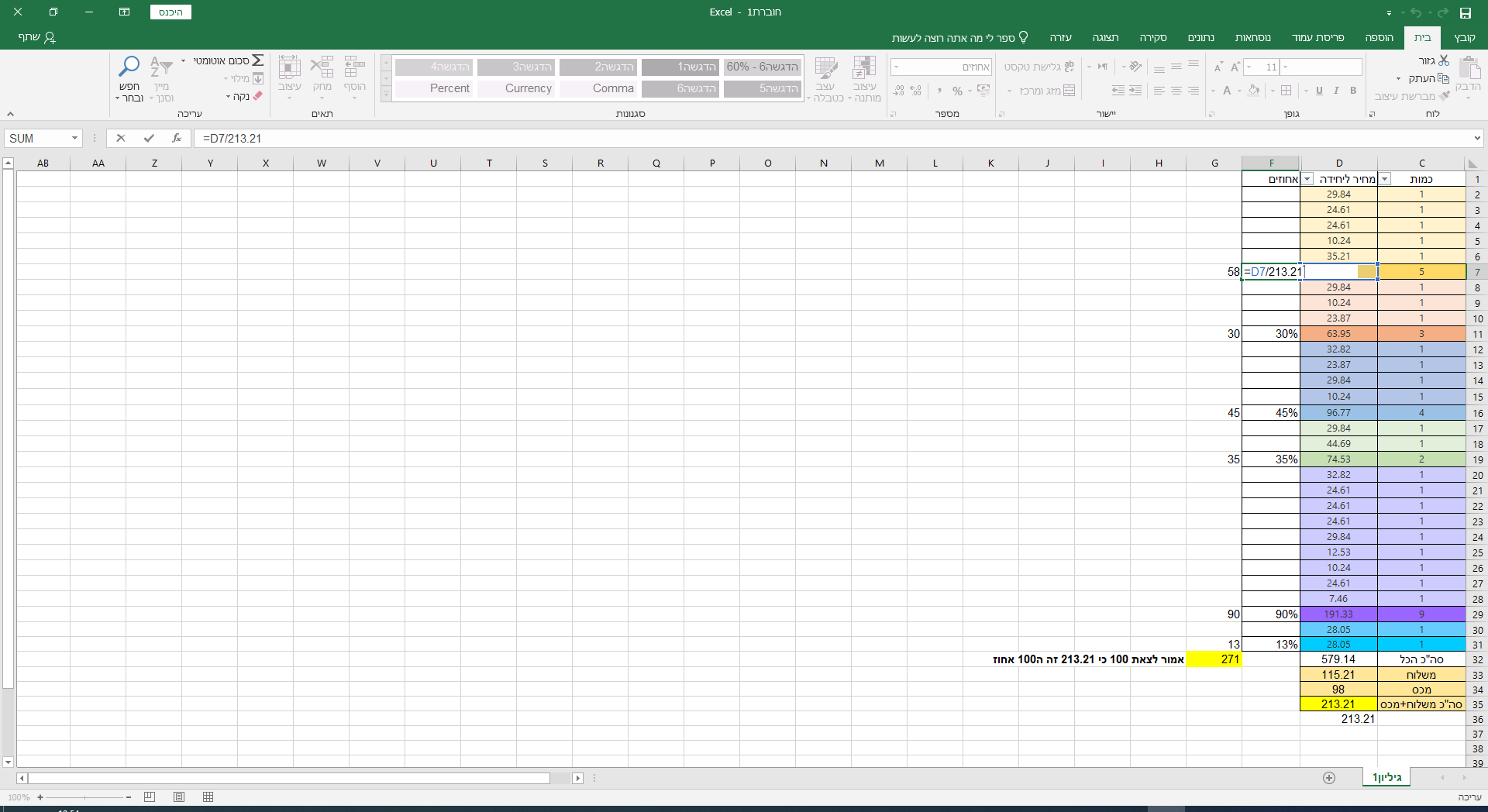Open the File tab
Viewport: 1488px width, 812px height.
pos(1464,37)
